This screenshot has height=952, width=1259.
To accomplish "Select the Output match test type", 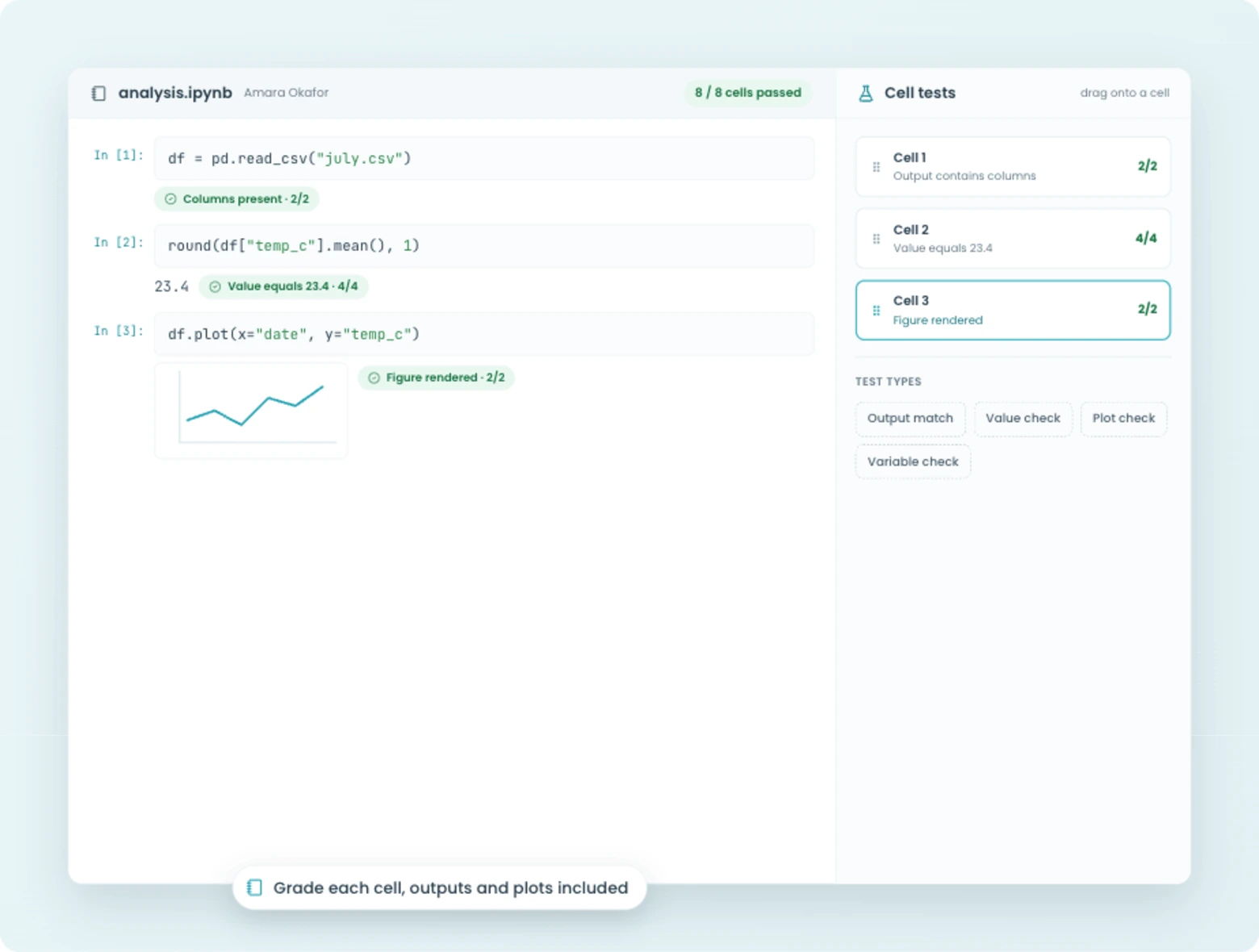I will coord(910,419).
